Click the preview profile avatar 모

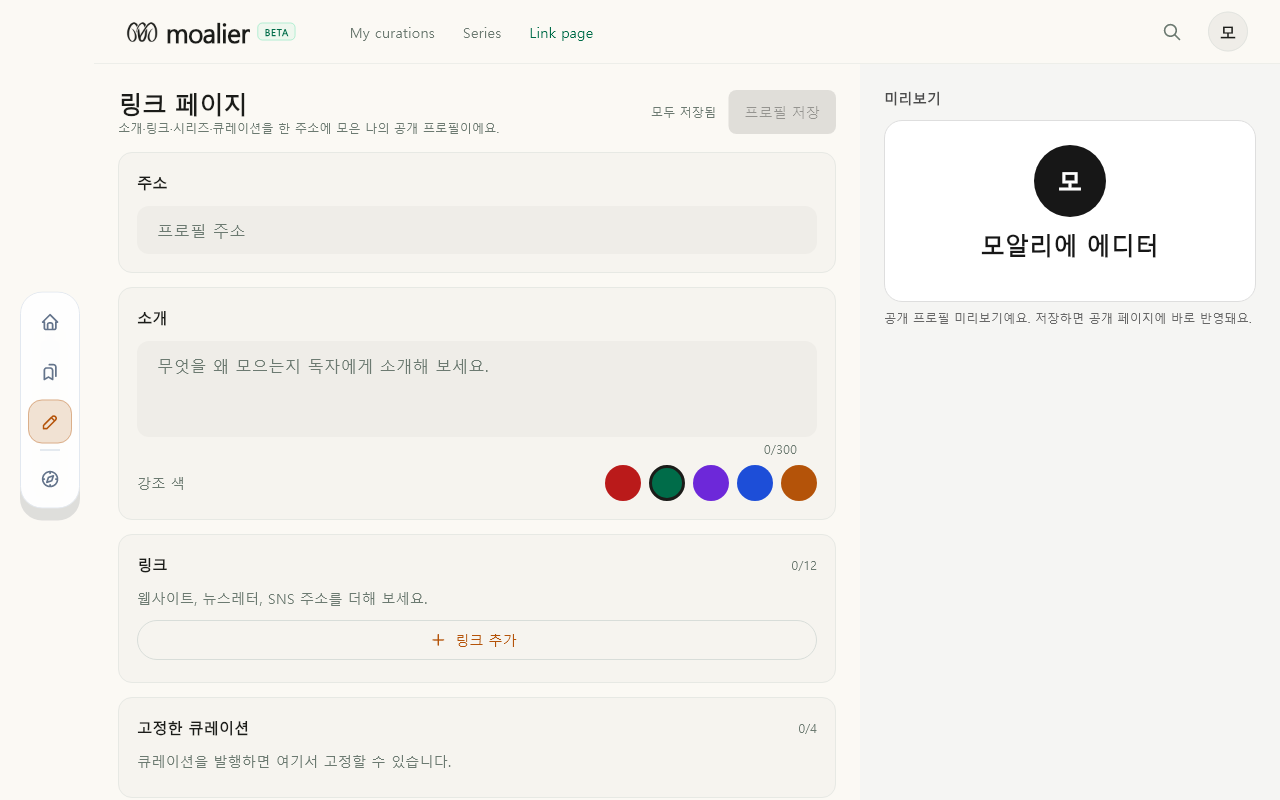[1070, 181]
